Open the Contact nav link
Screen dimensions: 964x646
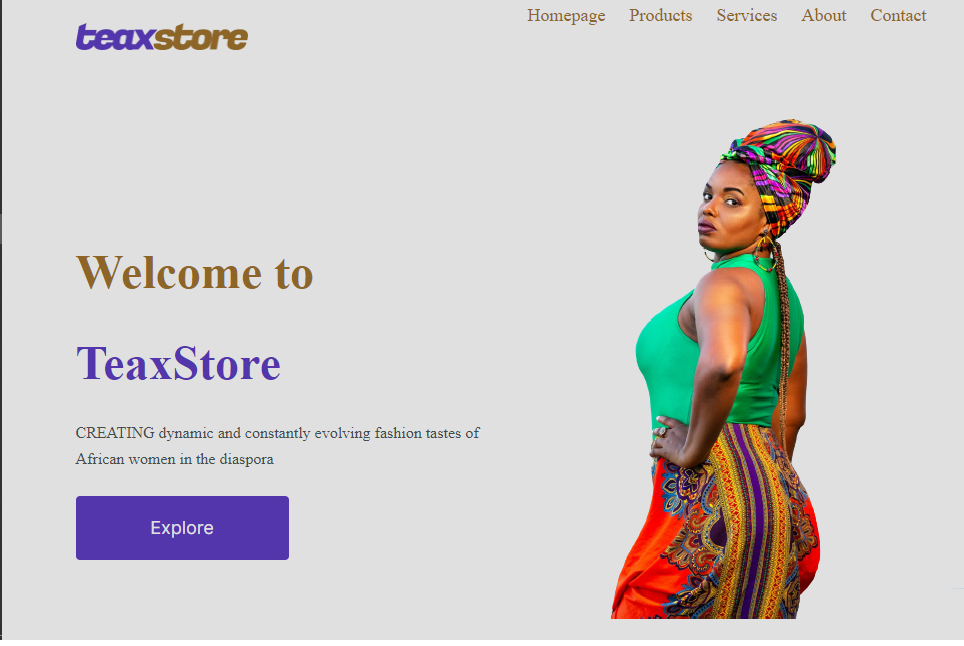pos(898,15)
